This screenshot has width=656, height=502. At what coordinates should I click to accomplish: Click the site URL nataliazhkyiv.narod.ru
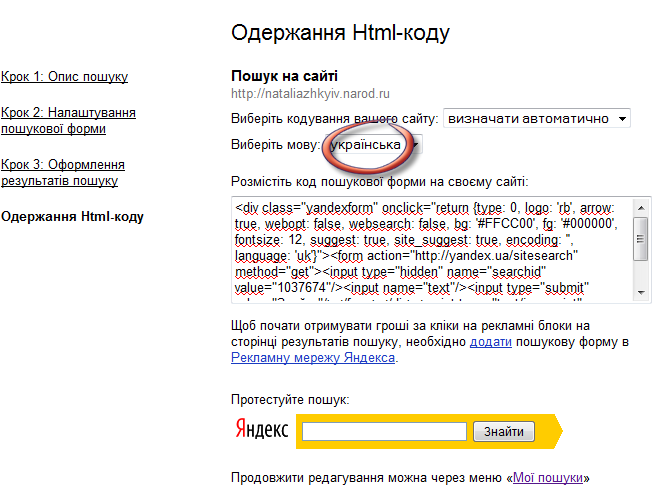pyautogui.click(x=310, y=94)
